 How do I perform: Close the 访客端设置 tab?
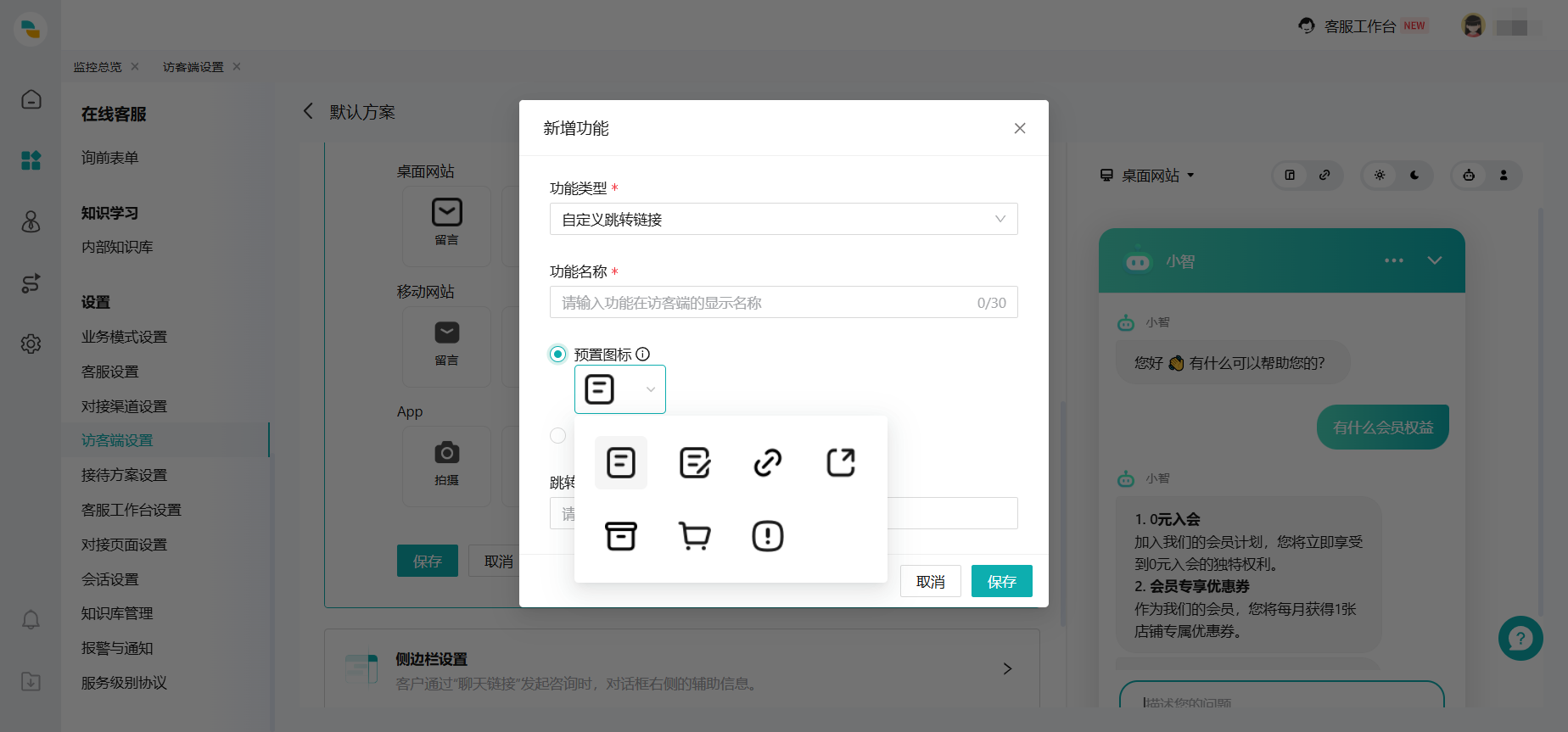pyautogui.click(x=237, y=66)
